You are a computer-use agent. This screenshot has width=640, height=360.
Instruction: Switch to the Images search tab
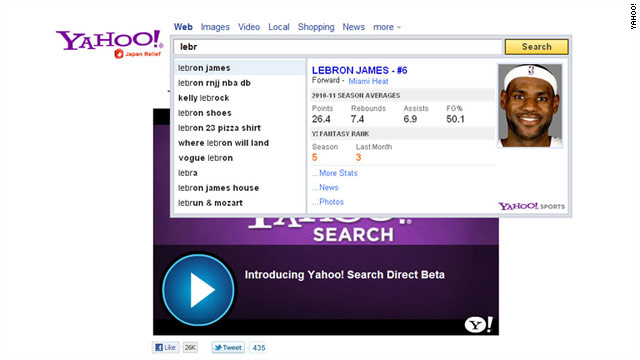pos(215,27)
